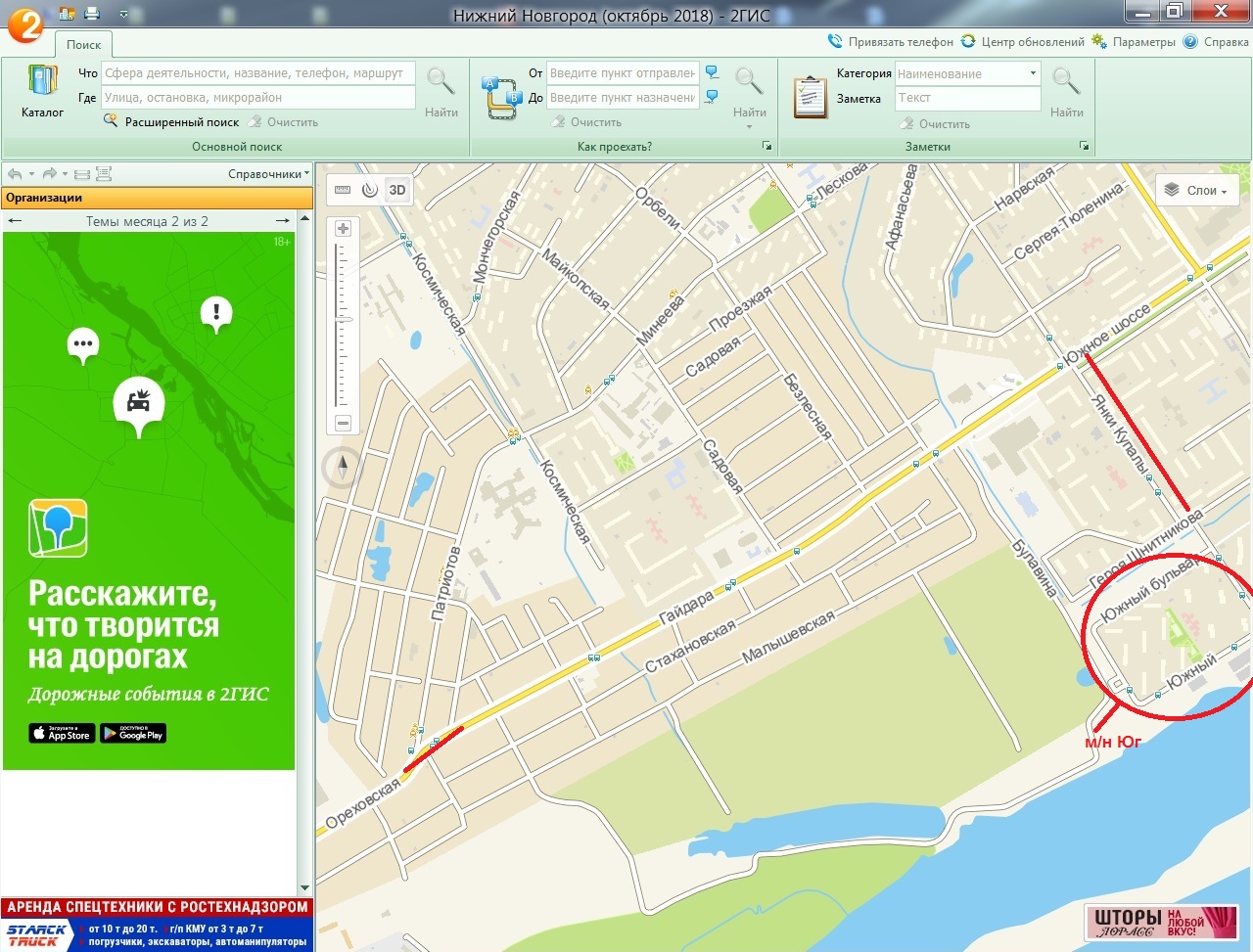Click the Заметки clipboard icon

click(x=810, y=97)
